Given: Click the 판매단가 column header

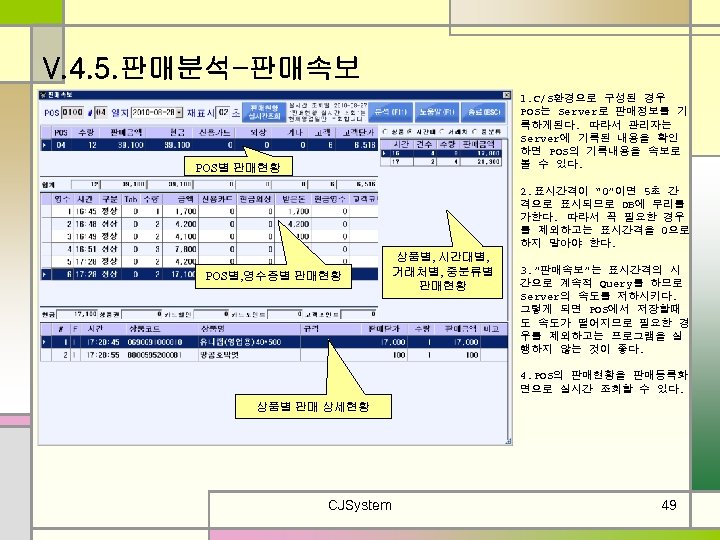Looking at the screenshot, I should click(384, 329).
